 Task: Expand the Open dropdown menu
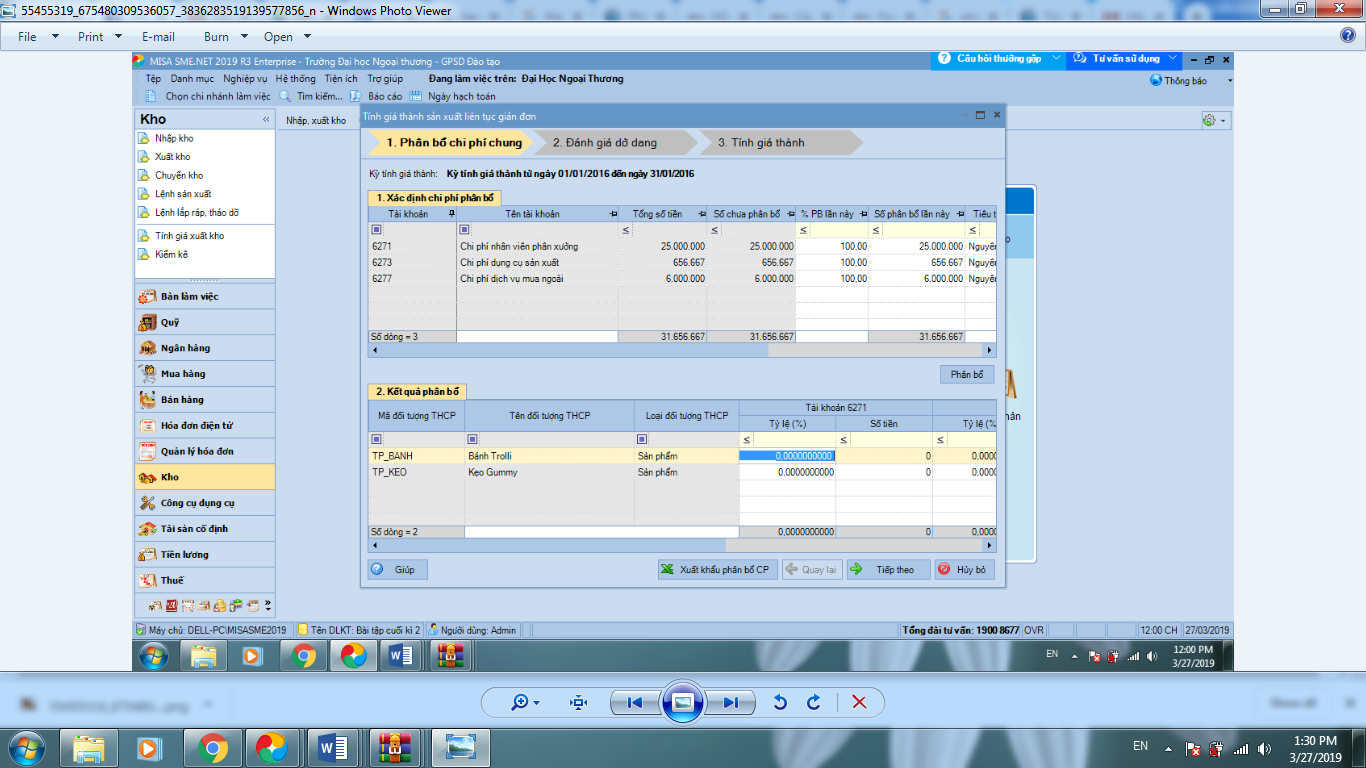pos(286,36)
